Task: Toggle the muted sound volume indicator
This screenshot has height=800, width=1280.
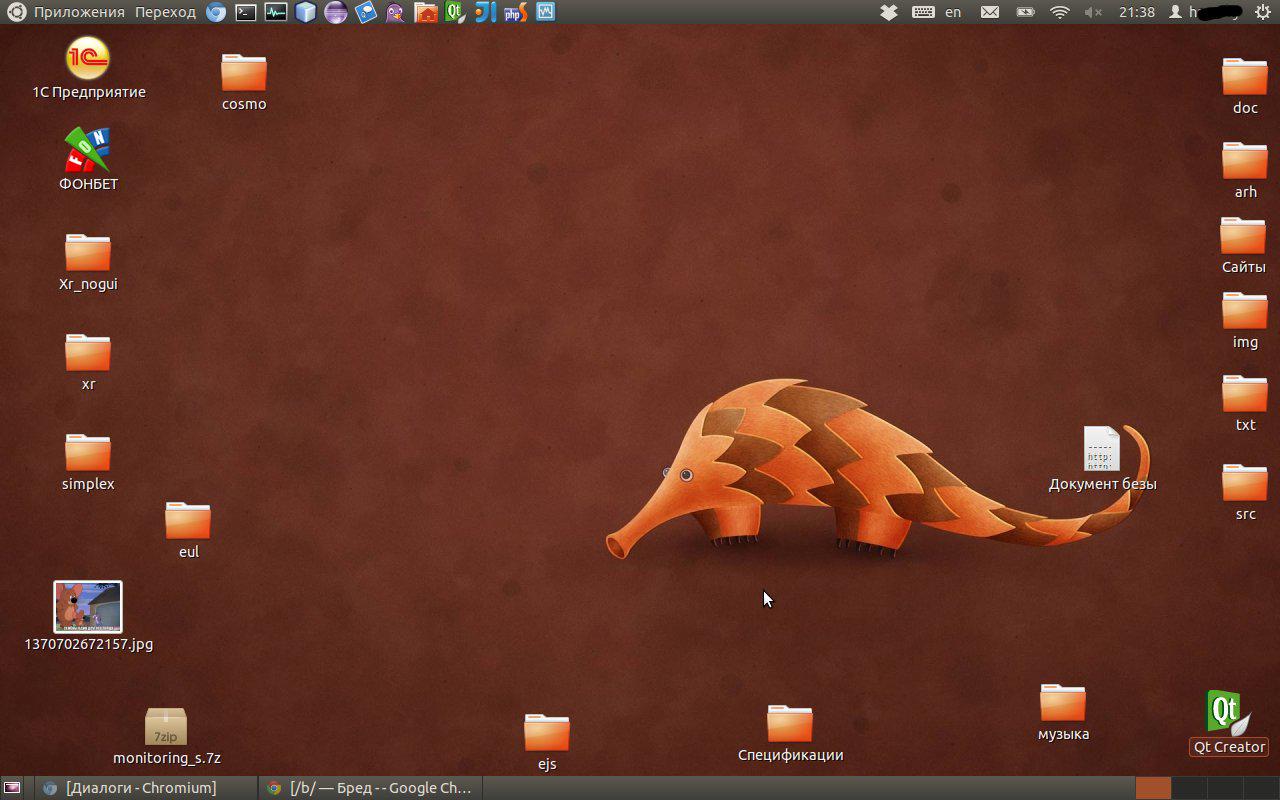Action: coord(1093,12)
